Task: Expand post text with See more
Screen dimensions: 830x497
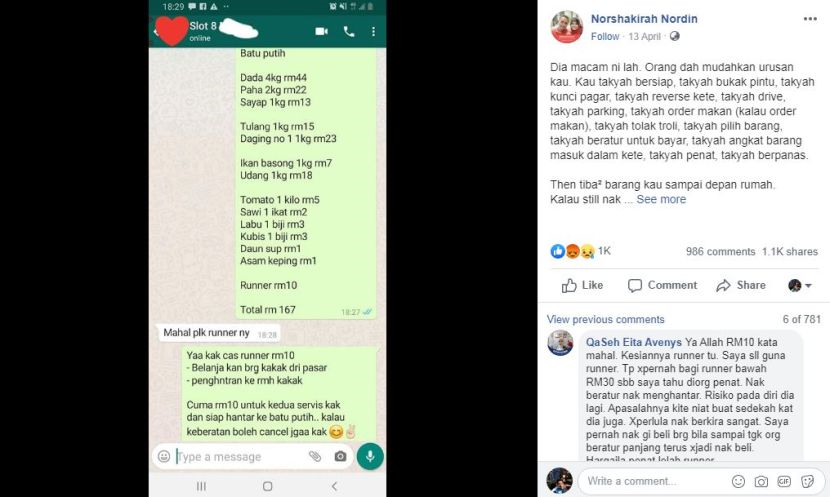Action: [x=661, y=200]
